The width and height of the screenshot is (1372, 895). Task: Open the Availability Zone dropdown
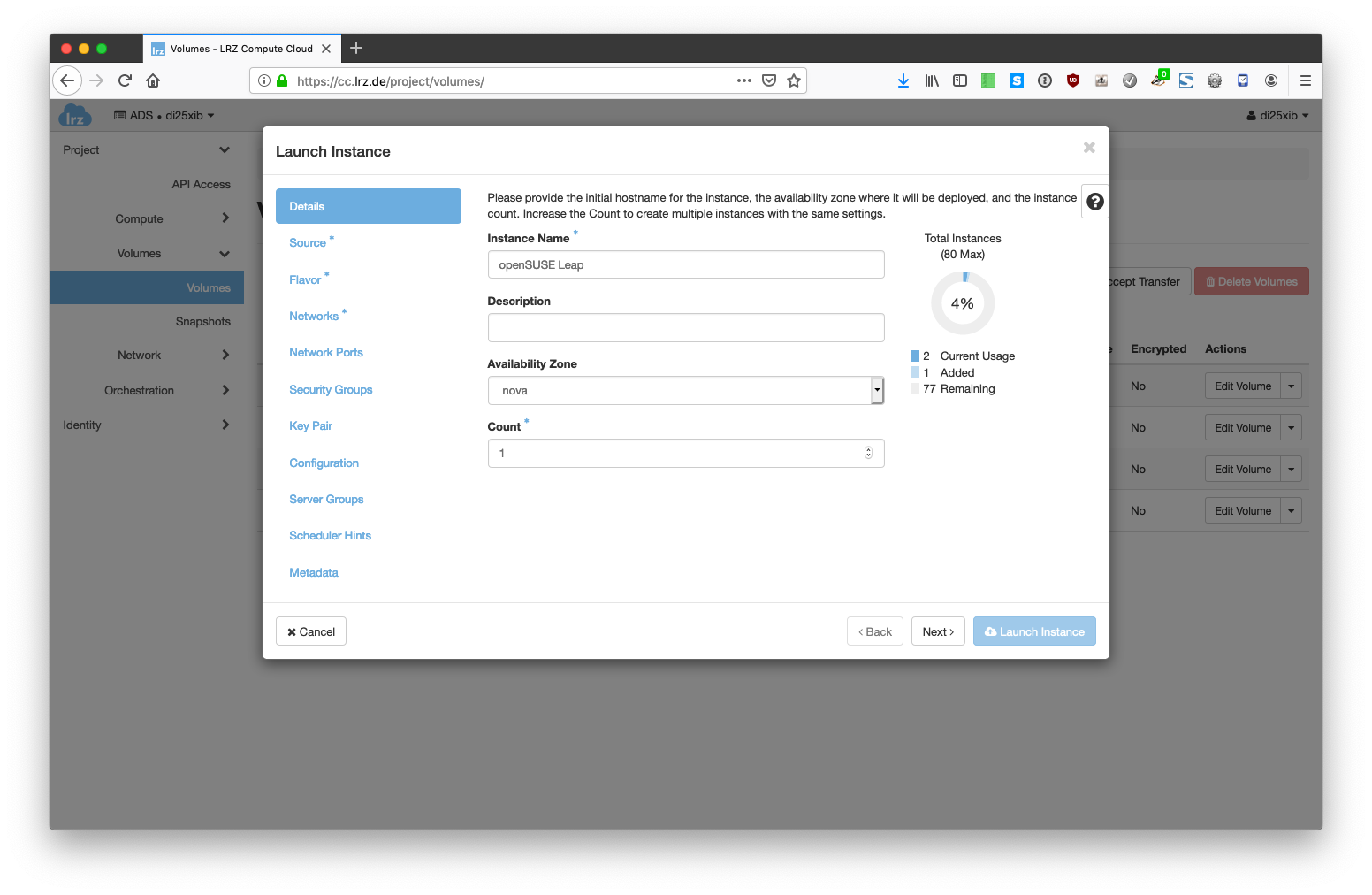[x=685, y=390]
